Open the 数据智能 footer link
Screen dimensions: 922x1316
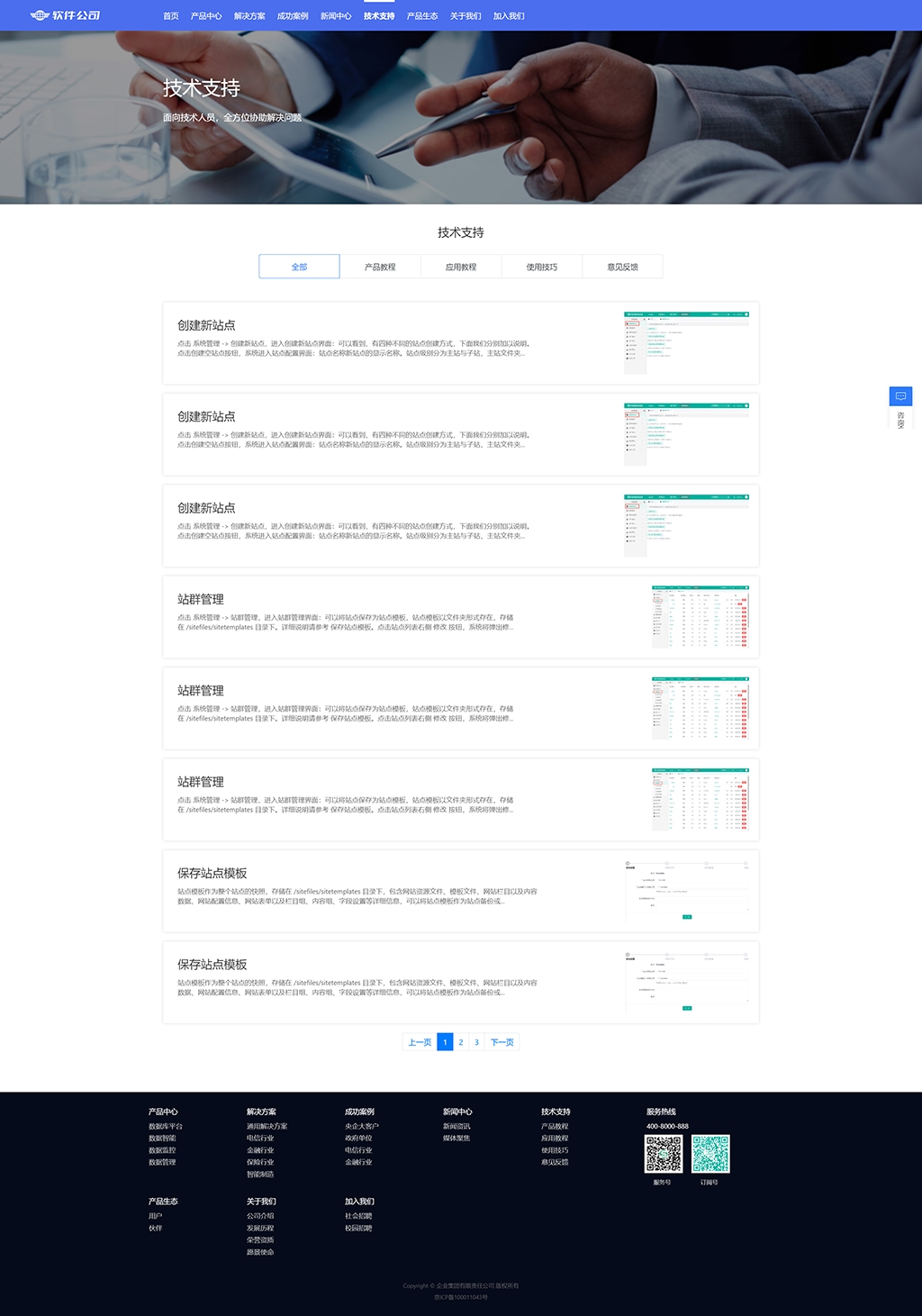[162, 1139]
